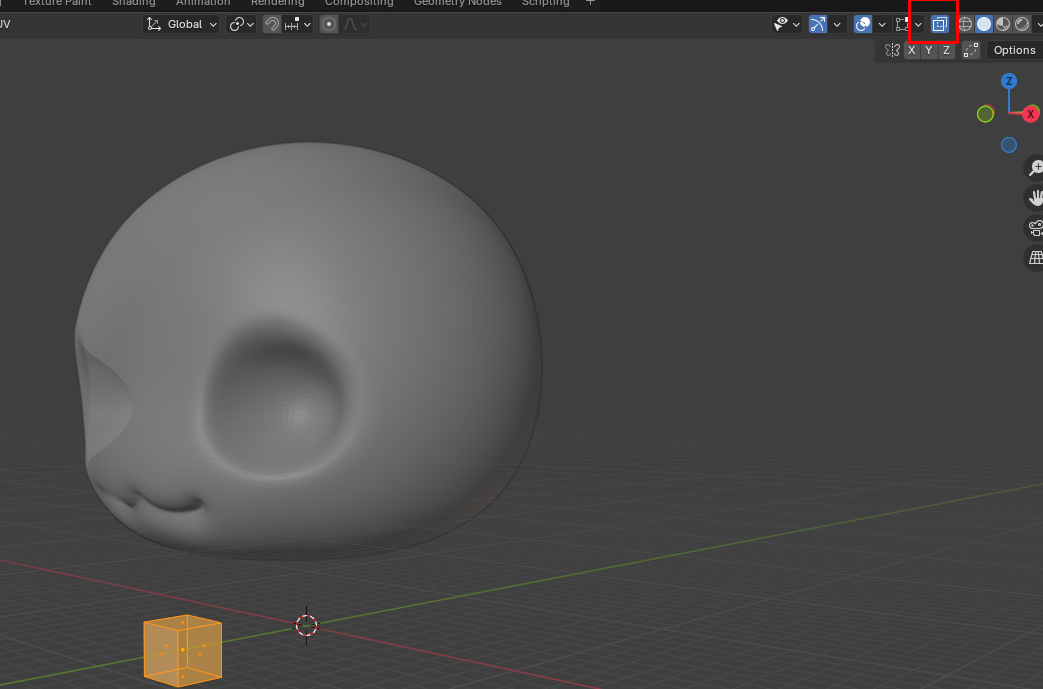Select the orange cube in viewport
The image size is (1043, 689).
tap(182, 650)
